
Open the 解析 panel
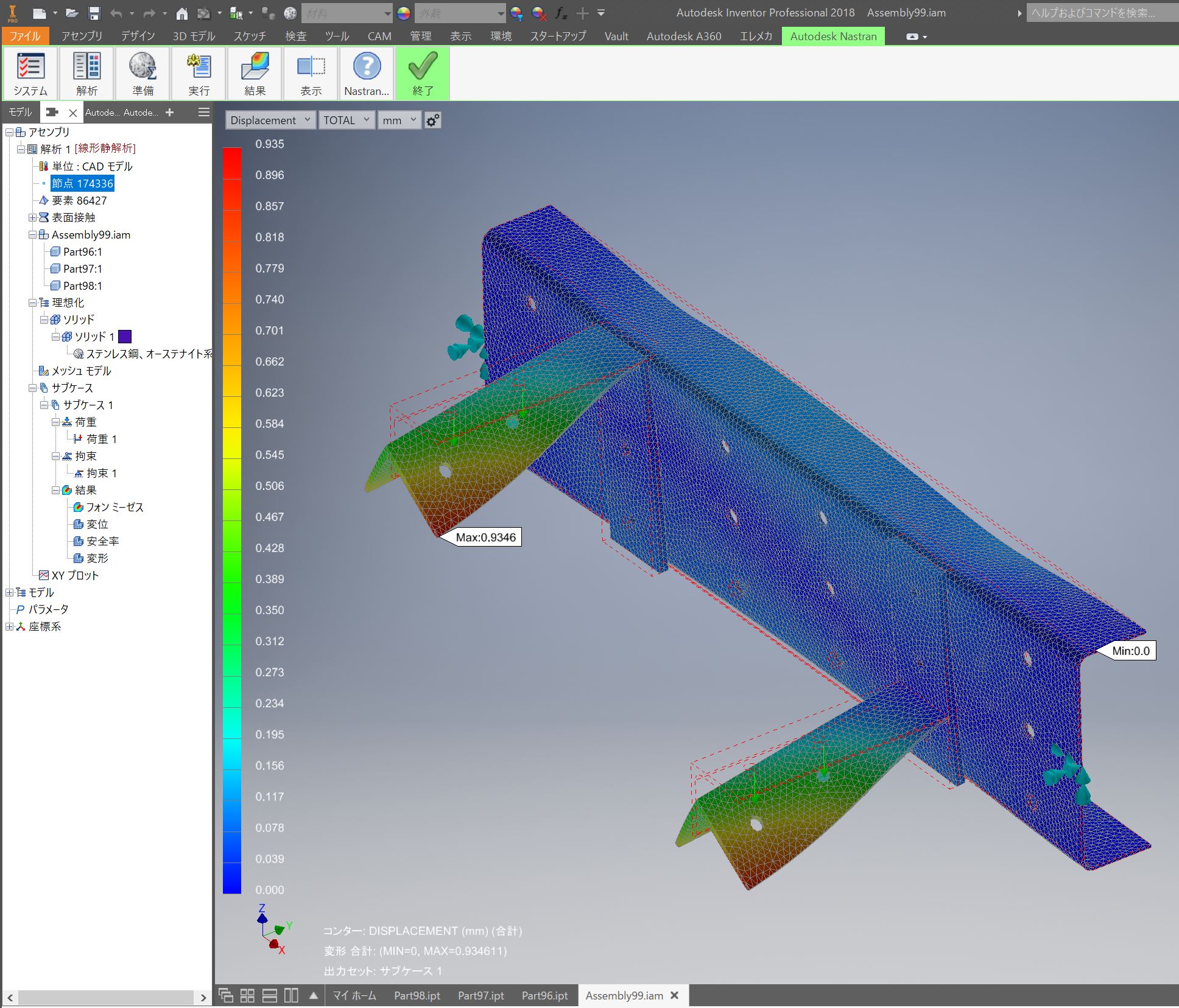click(x=86, y=74)
